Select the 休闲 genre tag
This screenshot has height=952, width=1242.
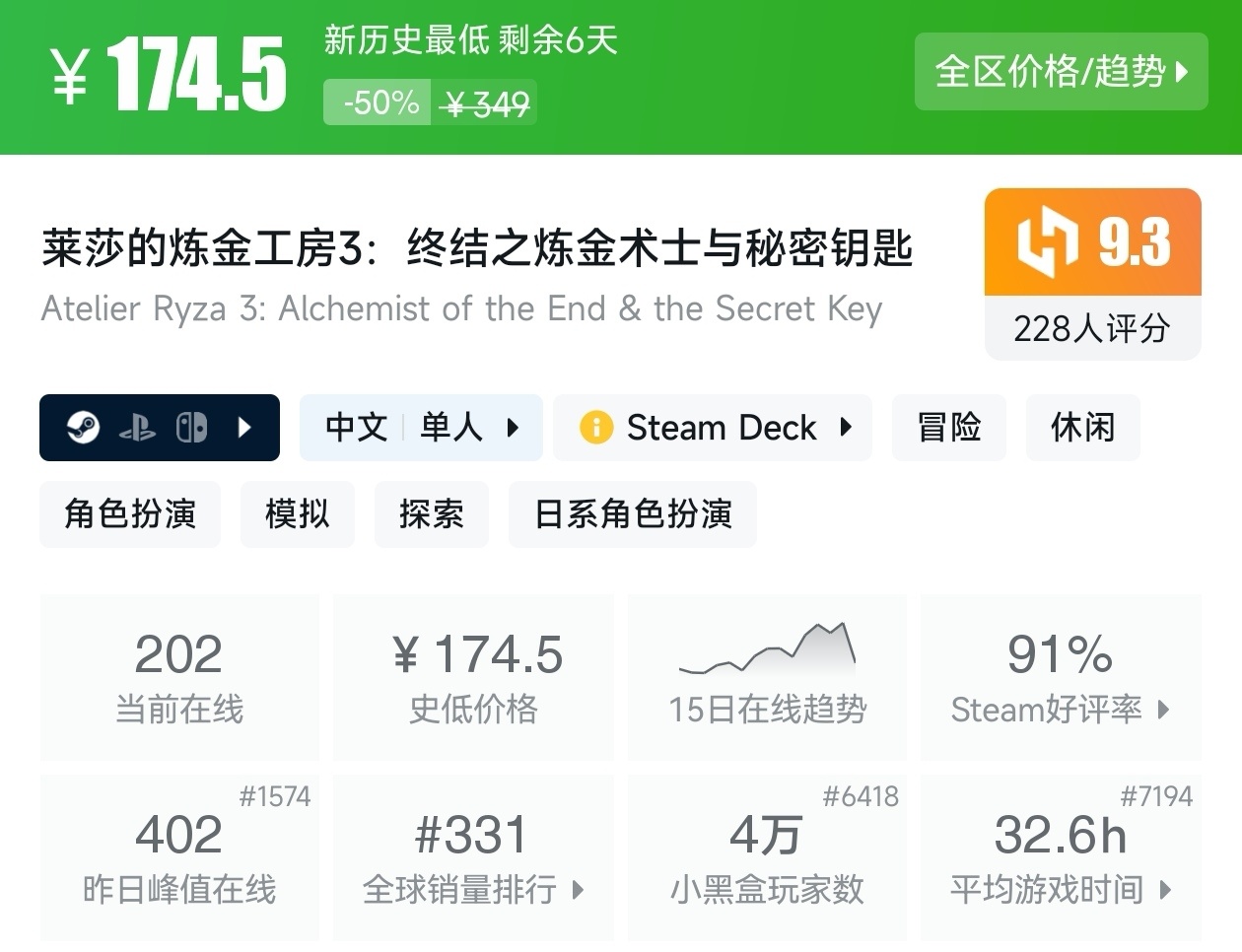(1082, 428)
